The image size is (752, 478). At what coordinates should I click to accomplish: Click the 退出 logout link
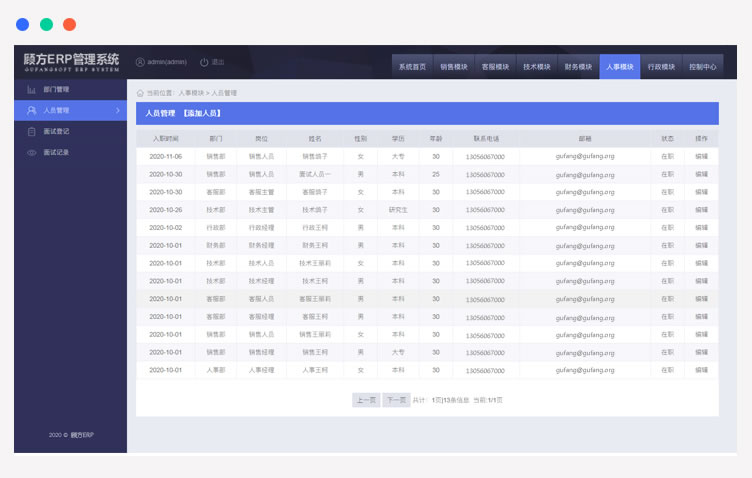(218, 62)
